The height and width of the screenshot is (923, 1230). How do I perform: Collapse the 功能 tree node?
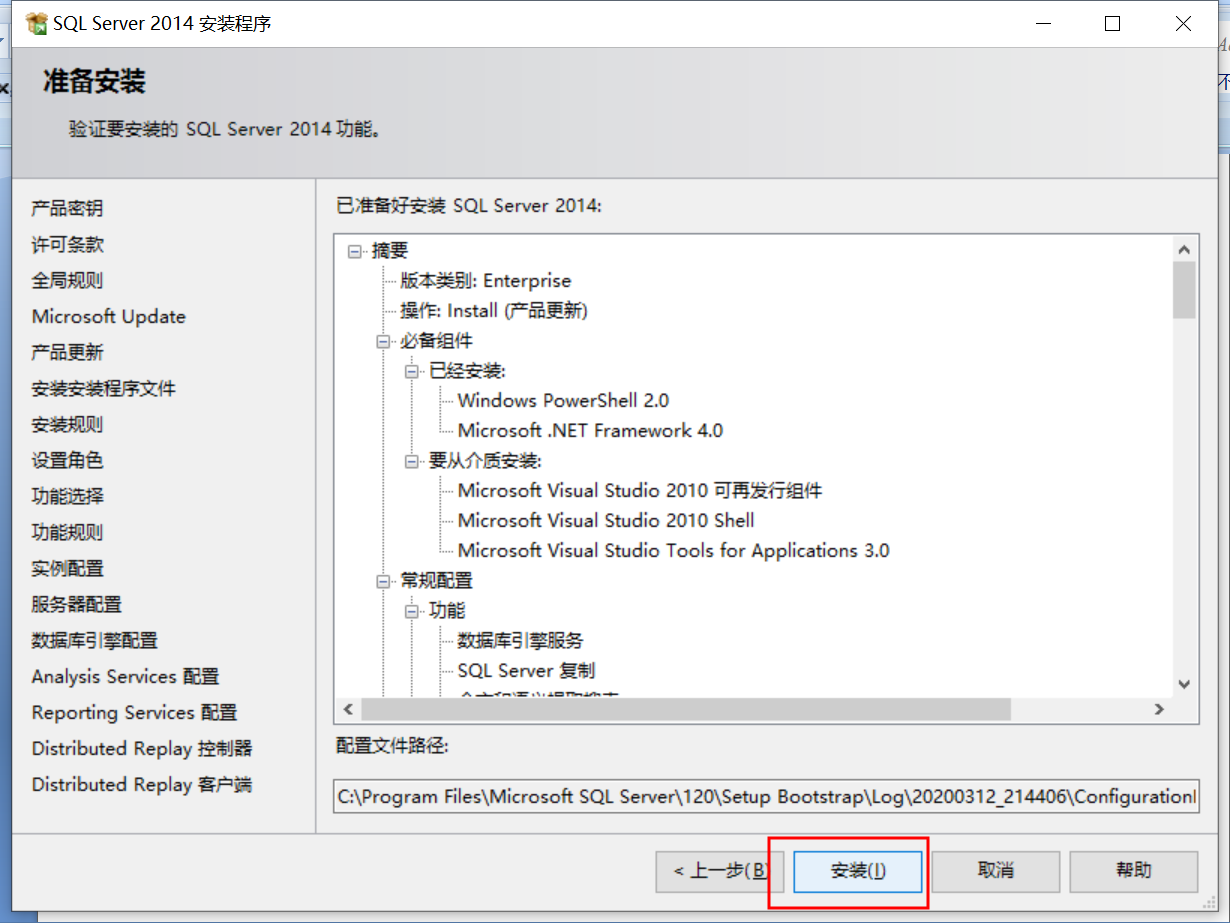[412, 611]
